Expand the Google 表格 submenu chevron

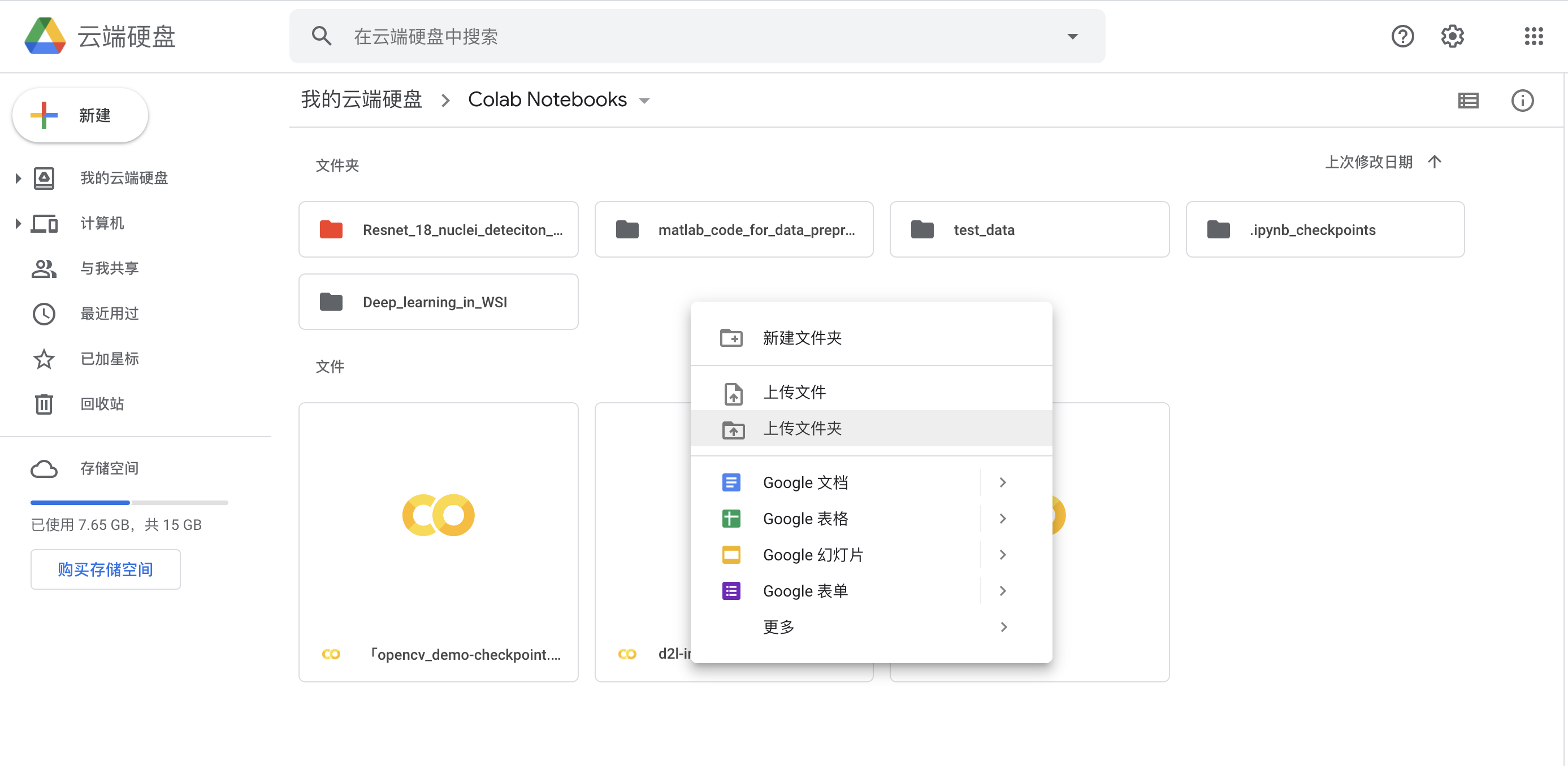pos(1003,519)
